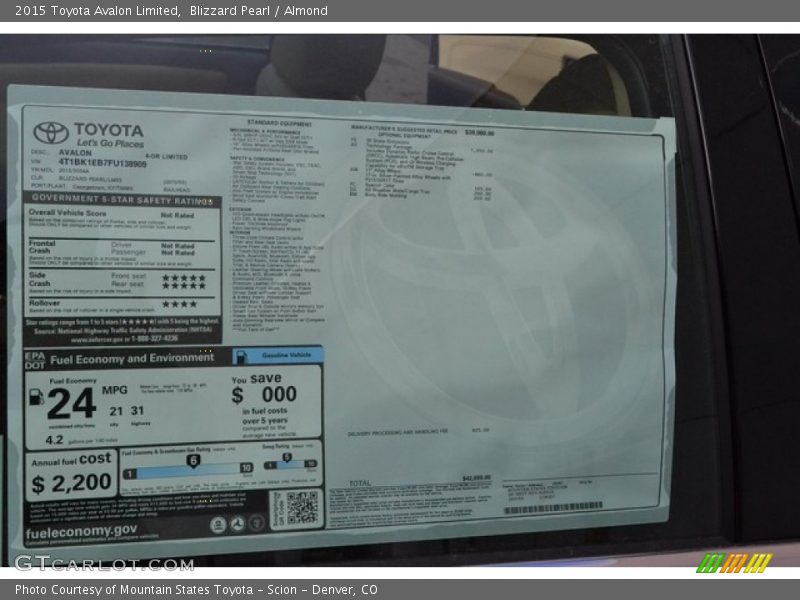
Task: Click the Side Crash front seat stars
Action: point(183,277)
